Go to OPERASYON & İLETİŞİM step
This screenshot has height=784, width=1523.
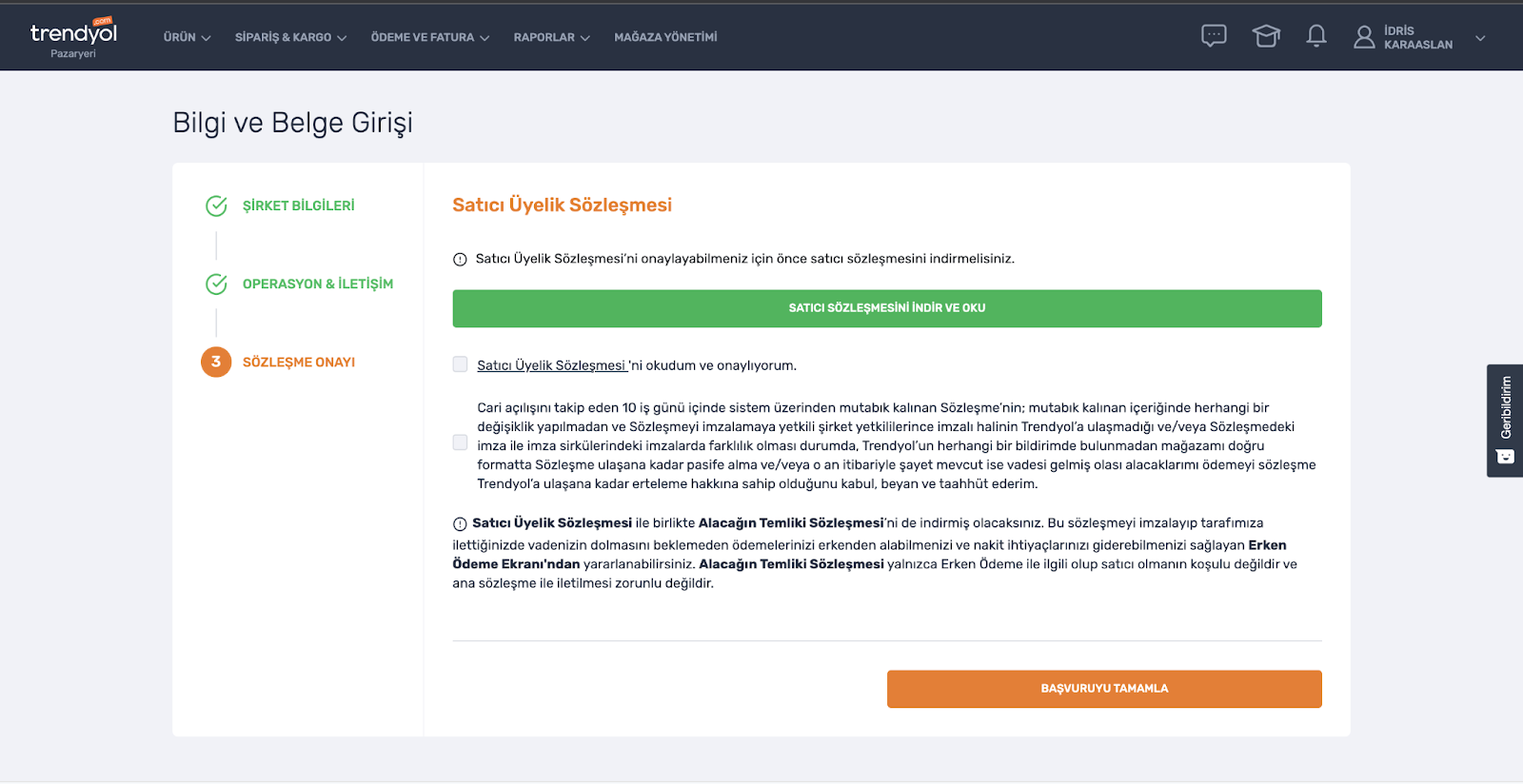click(317, 284)
